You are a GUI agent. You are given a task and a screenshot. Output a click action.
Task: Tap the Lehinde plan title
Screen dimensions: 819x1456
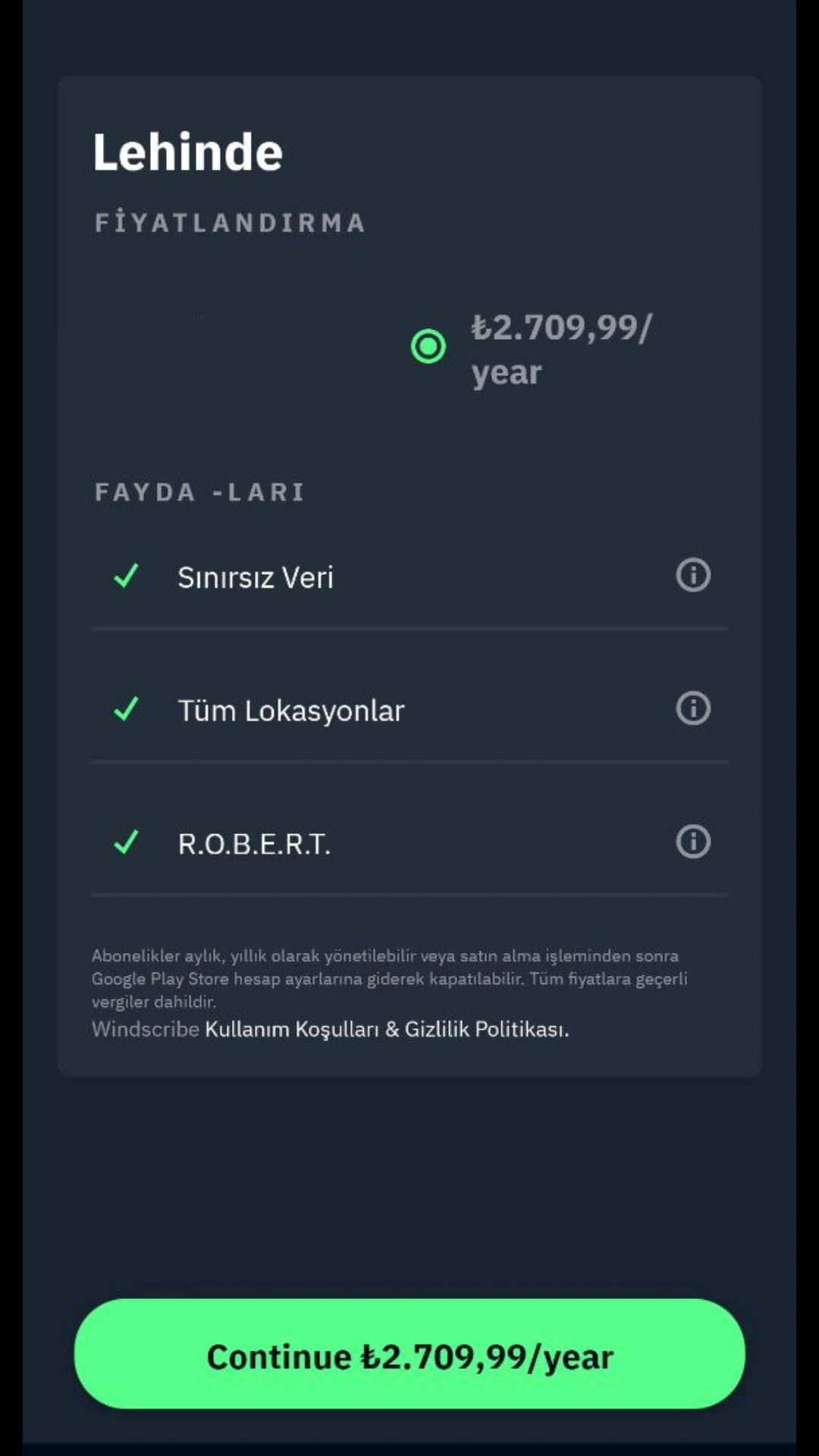(188, 152)
